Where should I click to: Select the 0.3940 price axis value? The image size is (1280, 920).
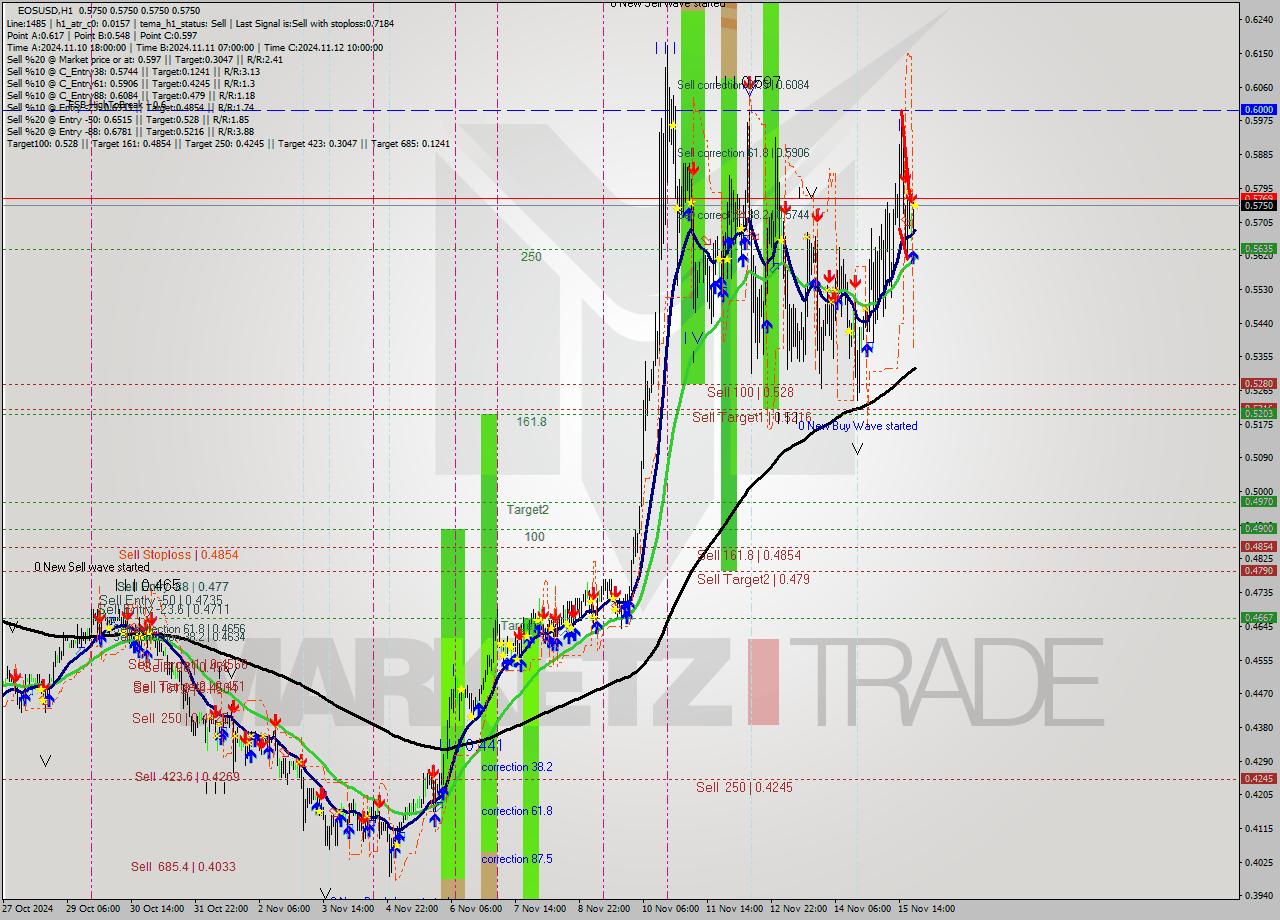point(1259,896)
